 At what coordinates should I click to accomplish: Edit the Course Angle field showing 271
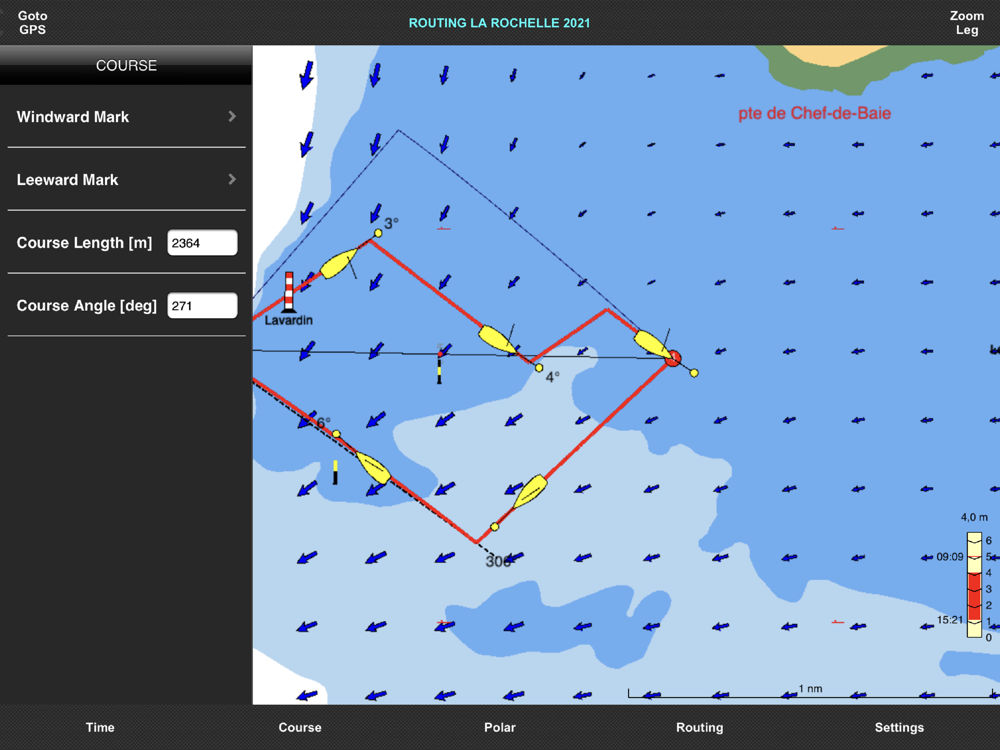(x=202, y=305)
